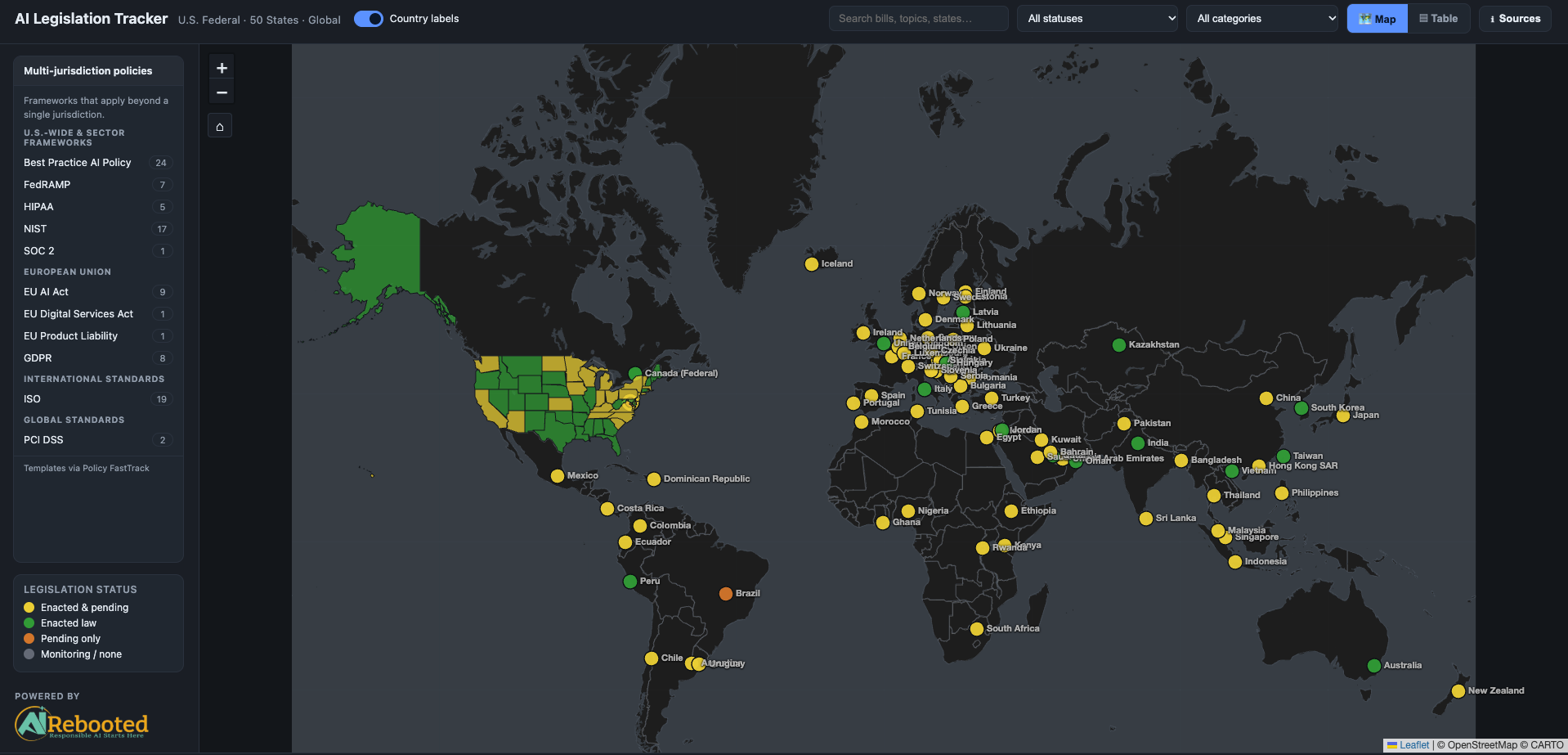1568x755 pixels.
Task: Click the AI Rebooted logo
Action: click(x=82, y=723)
